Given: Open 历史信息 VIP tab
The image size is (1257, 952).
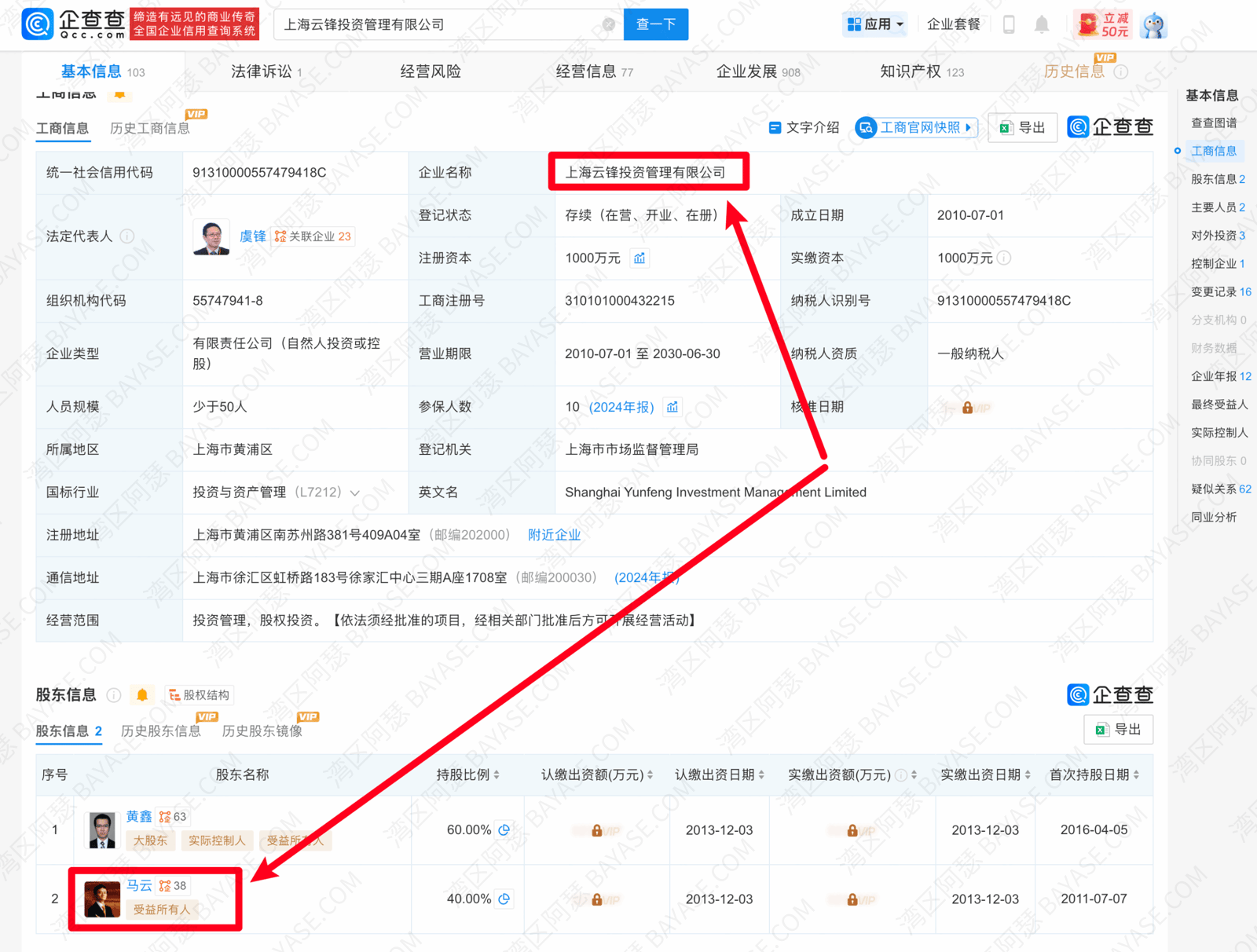Looking at the screenshot, I should click(x=1074, y=71).
